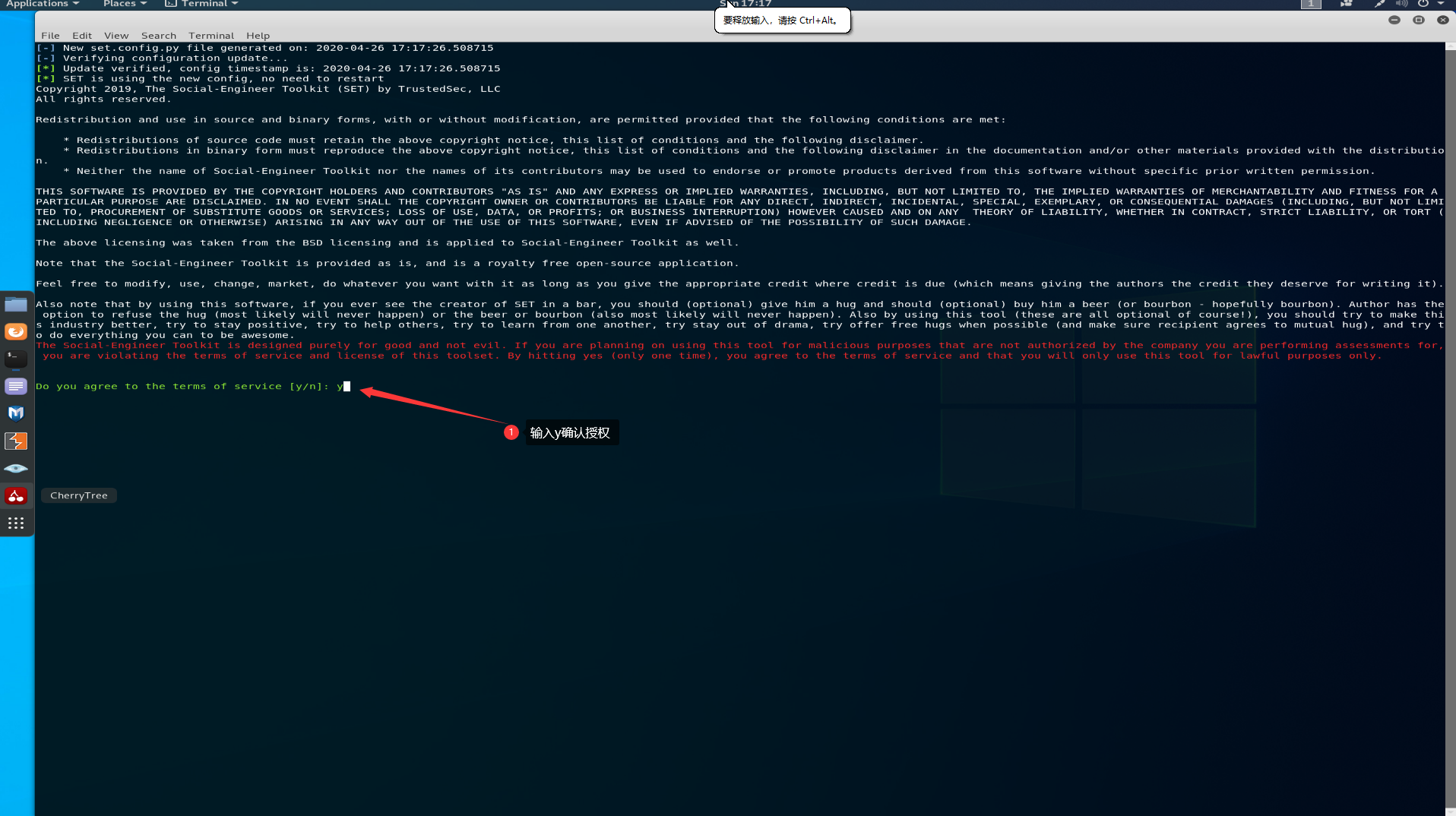Launch Metasploit from the dock
The width and height of the screenshot is (1456, 816).
tap(16, 413)
